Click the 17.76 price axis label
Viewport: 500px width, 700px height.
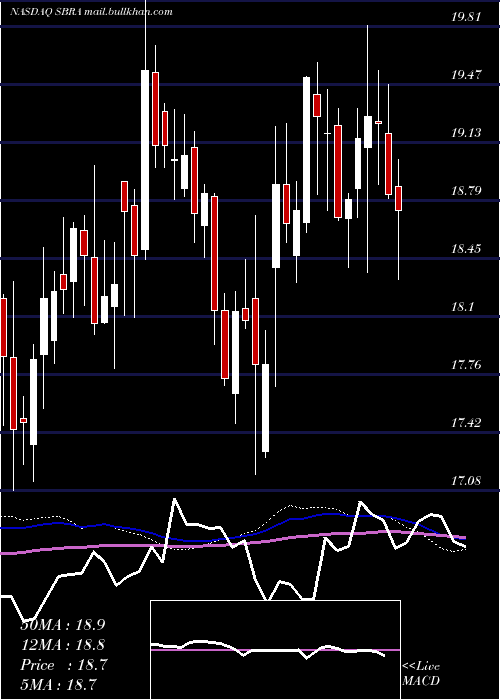pos(466,365)
